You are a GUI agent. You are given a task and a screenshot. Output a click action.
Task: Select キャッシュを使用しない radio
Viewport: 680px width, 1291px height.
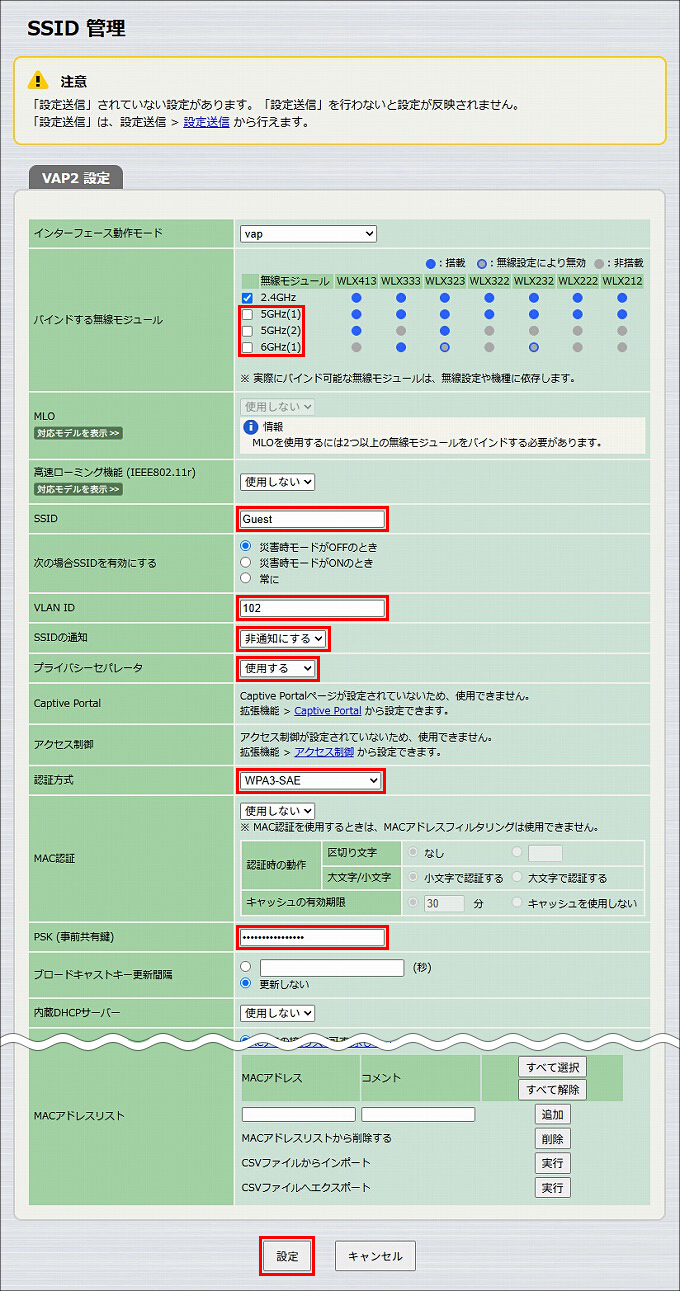[516, 903]
